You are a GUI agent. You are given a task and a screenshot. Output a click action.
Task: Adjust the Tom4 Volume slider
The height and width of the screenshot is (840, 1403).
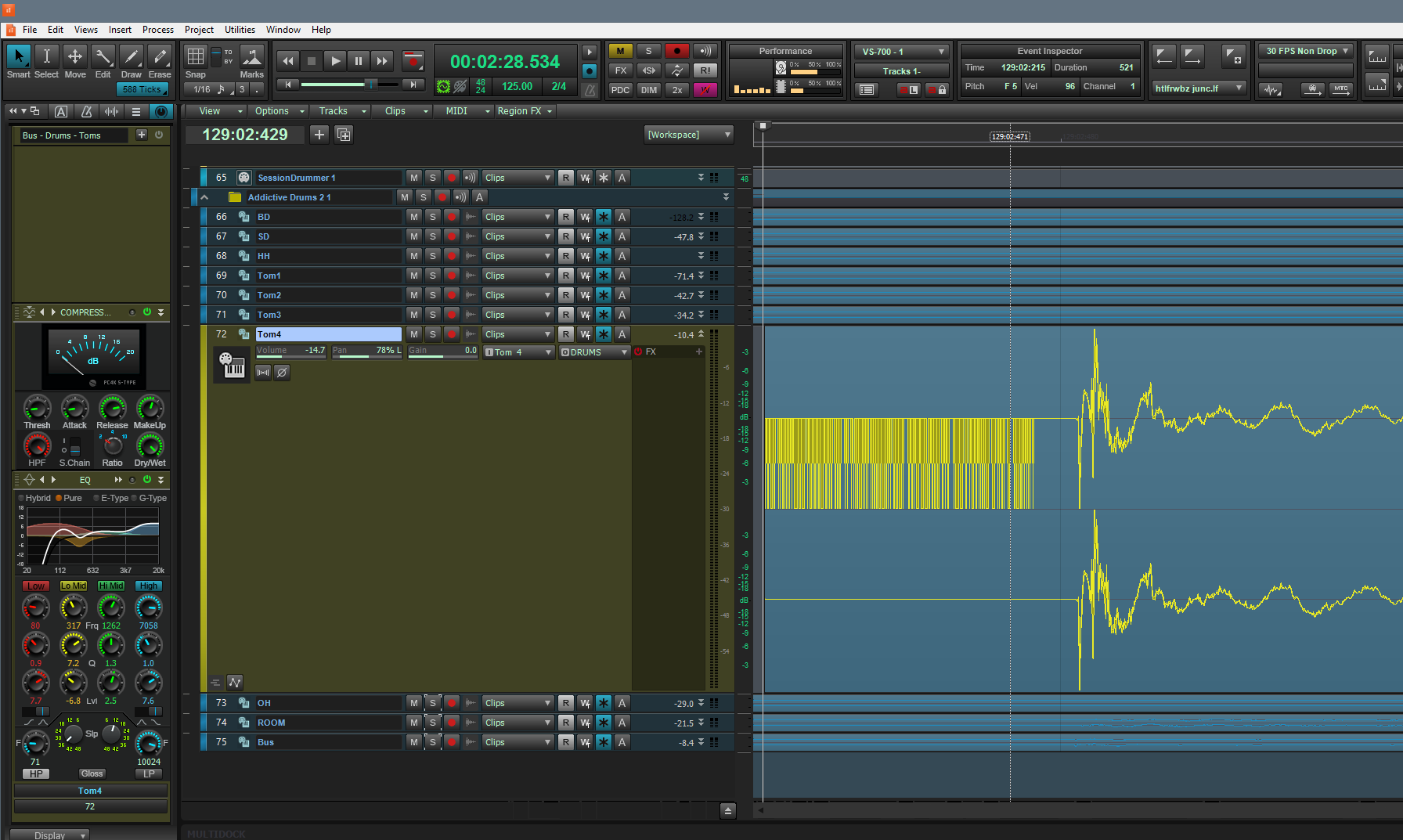pyautogui.click(x=290, y=352)
